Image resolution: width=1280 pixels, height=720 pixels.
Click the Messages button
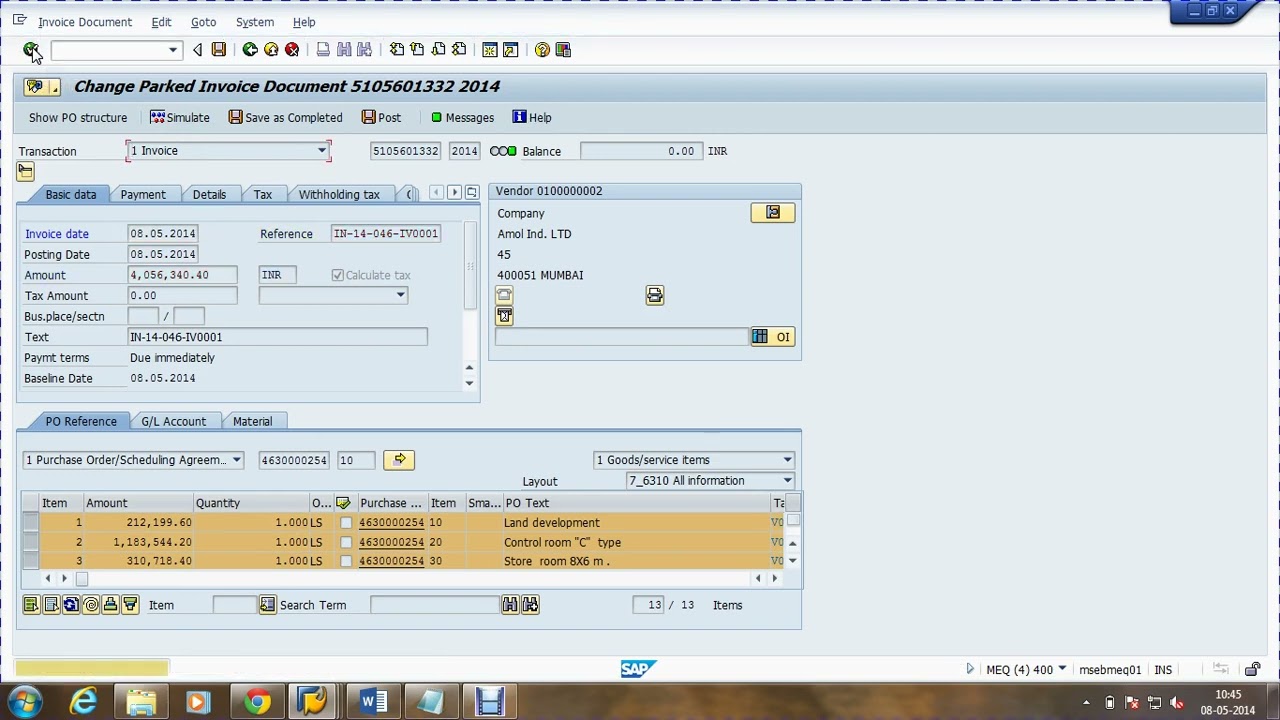pos(462,118)
